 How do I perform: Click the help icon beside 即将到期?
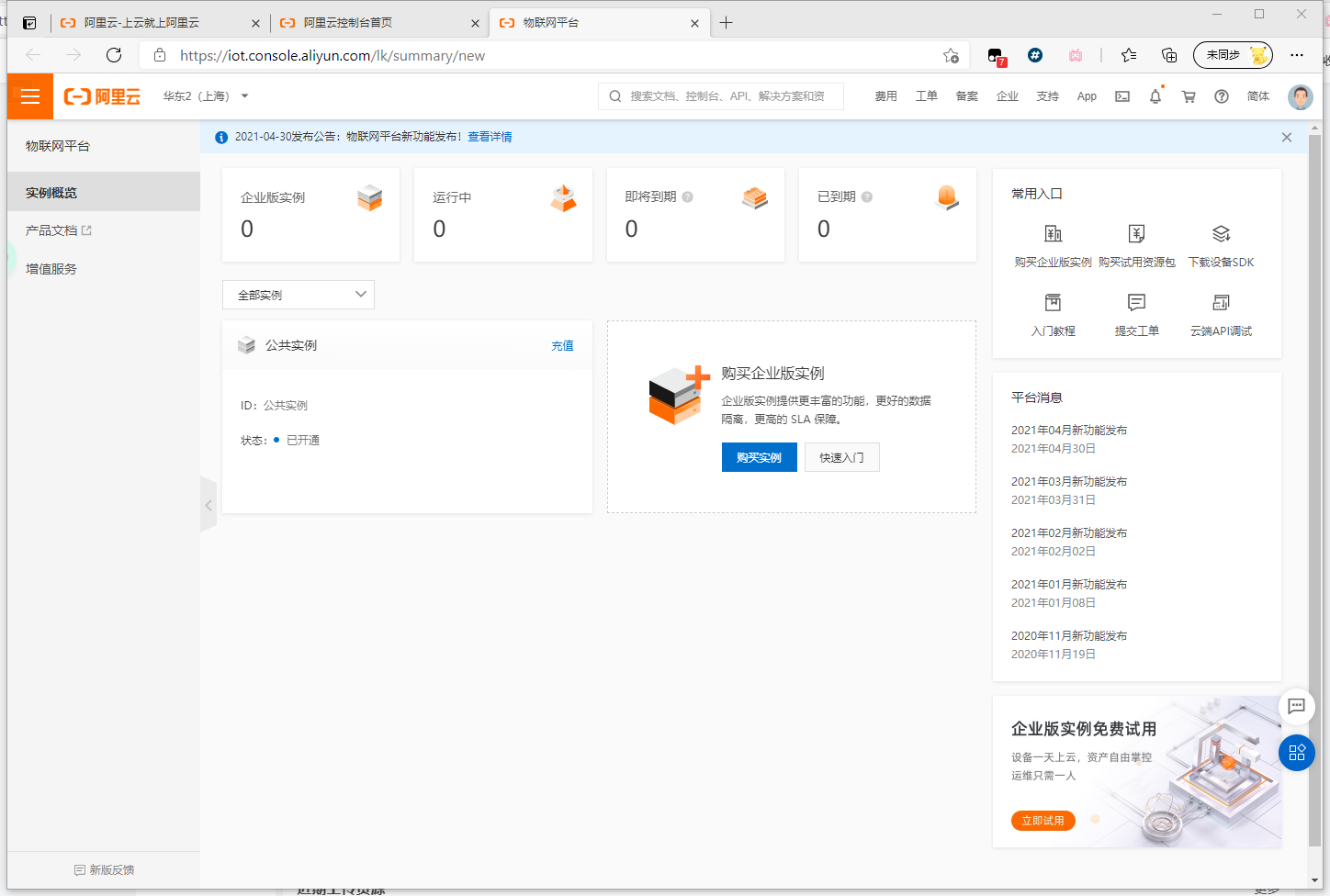[x=688, y=196]
